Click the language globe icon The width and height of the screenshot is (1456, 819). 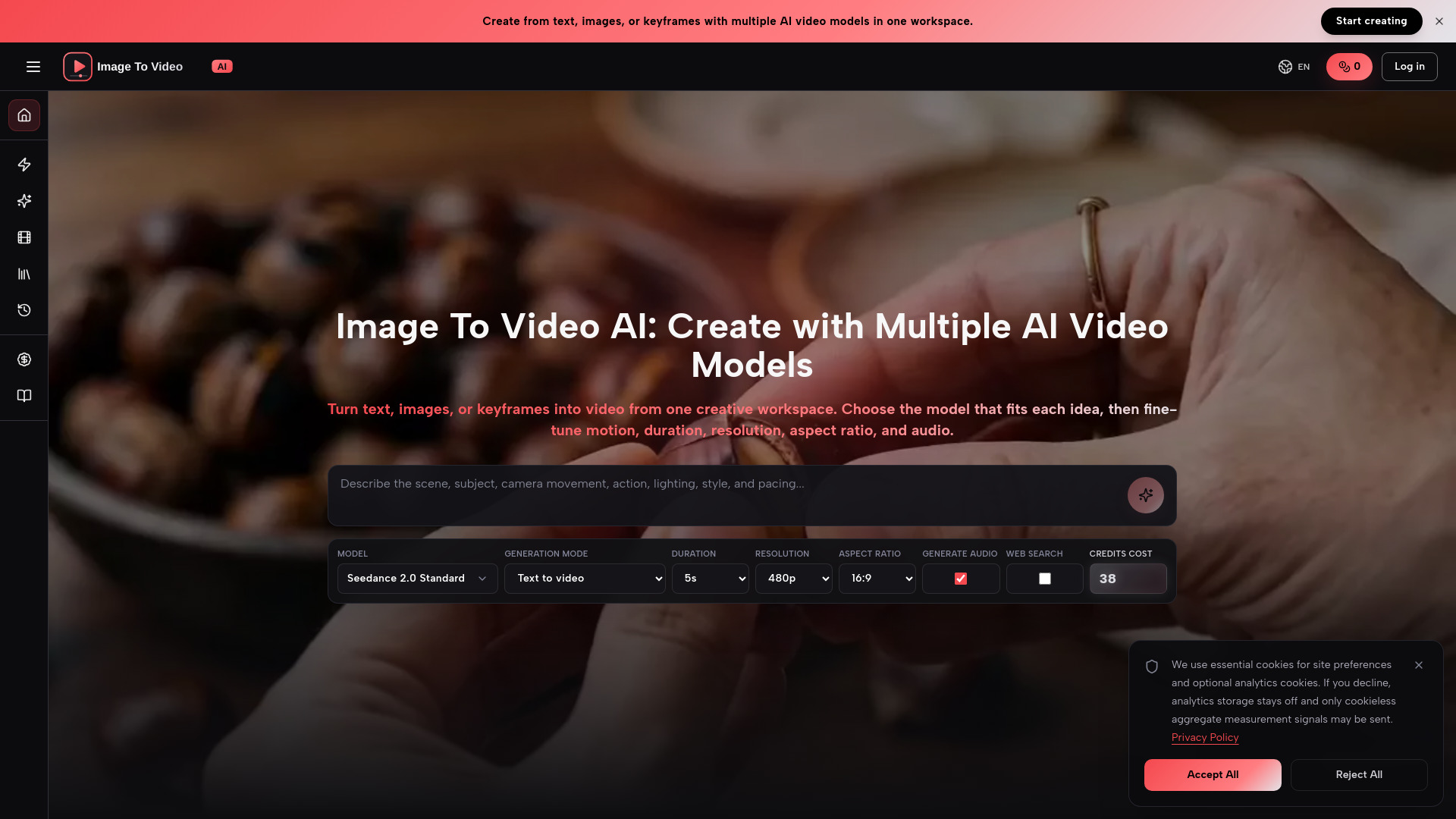tap(1285, 67)
